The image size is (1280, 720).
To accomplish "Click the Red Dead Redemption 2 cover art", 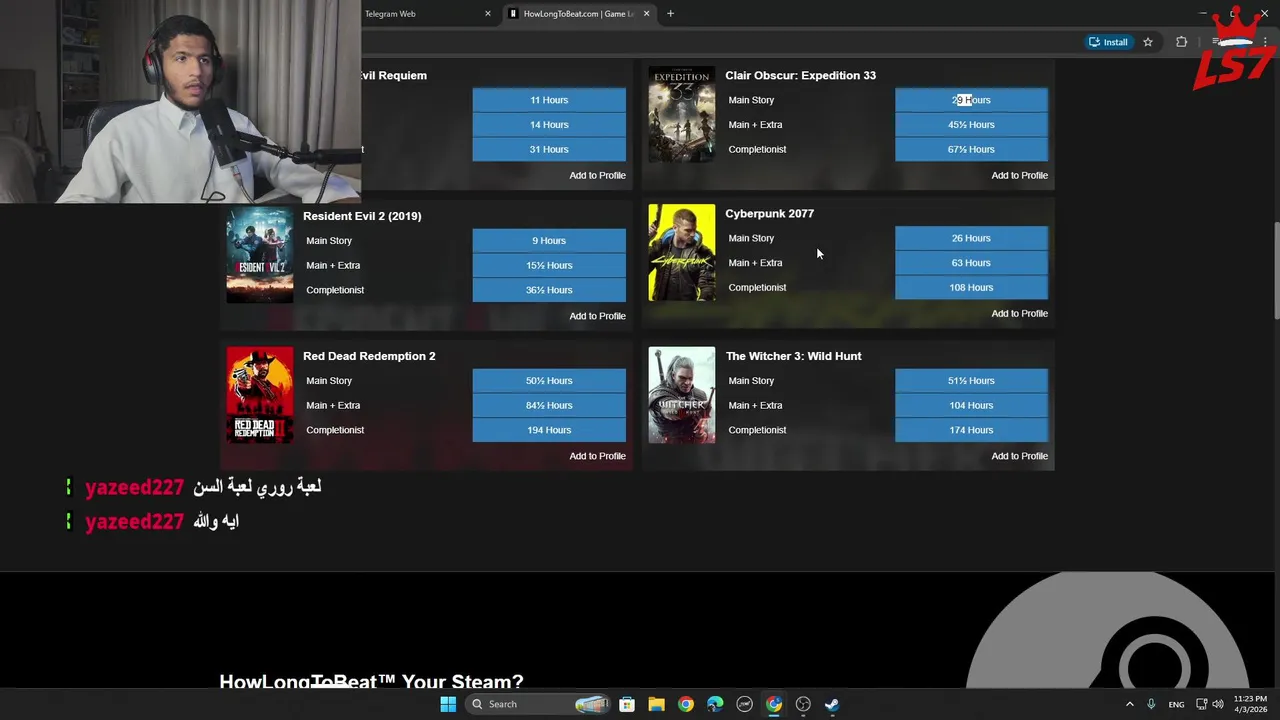I will point(260,395).
